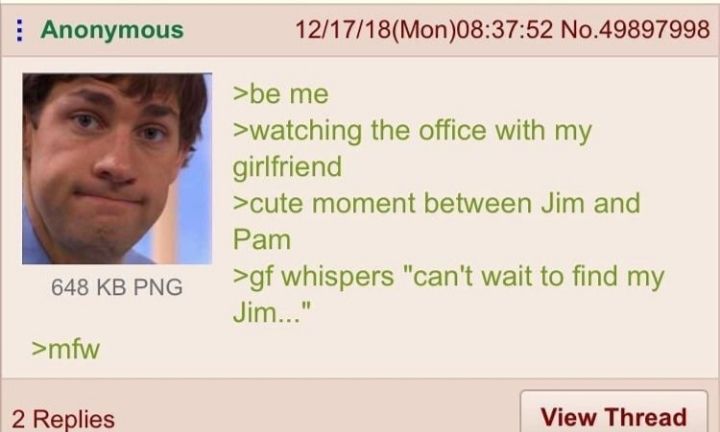The width and height of the screenshot is (720, 432).
Task: Click the word "girlfriend" in the post
Action: [287, 167]
